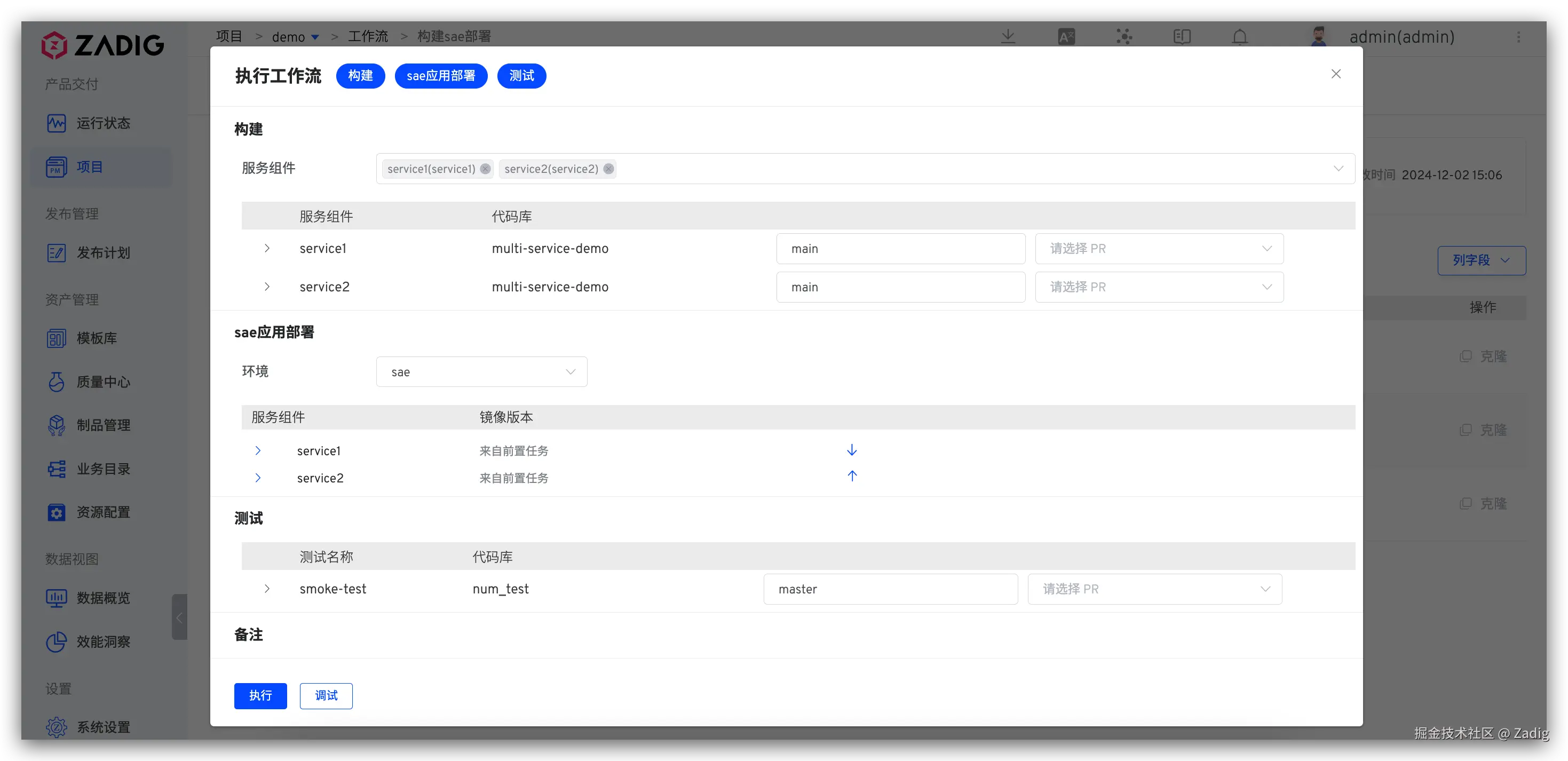Expand service2 in sae deploy table
1568x761 pixels.
pyautogui.click(x=257, y=478)
